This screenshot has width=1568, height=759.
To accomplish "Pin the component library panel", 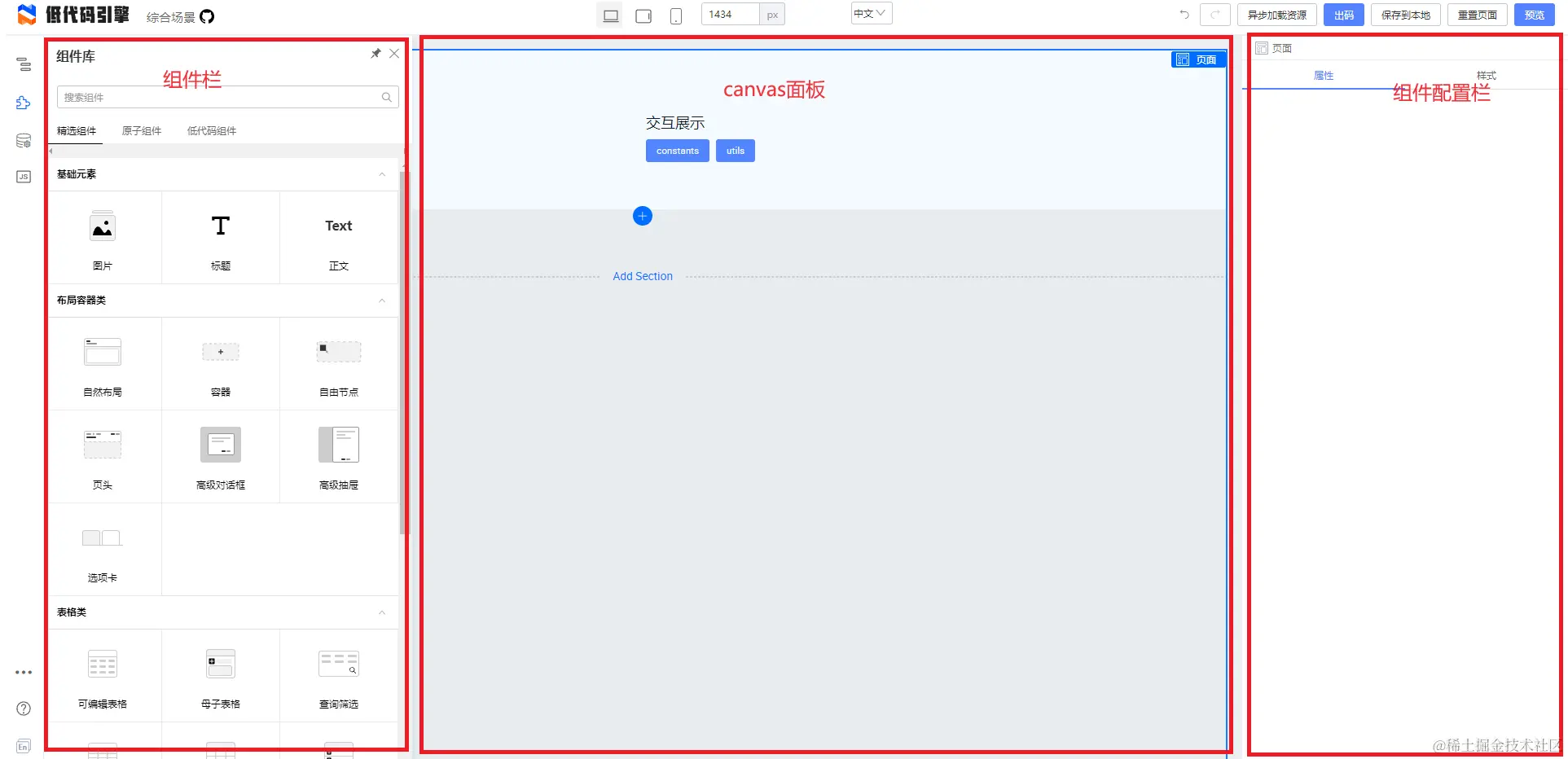I will [x=376, y=53].
